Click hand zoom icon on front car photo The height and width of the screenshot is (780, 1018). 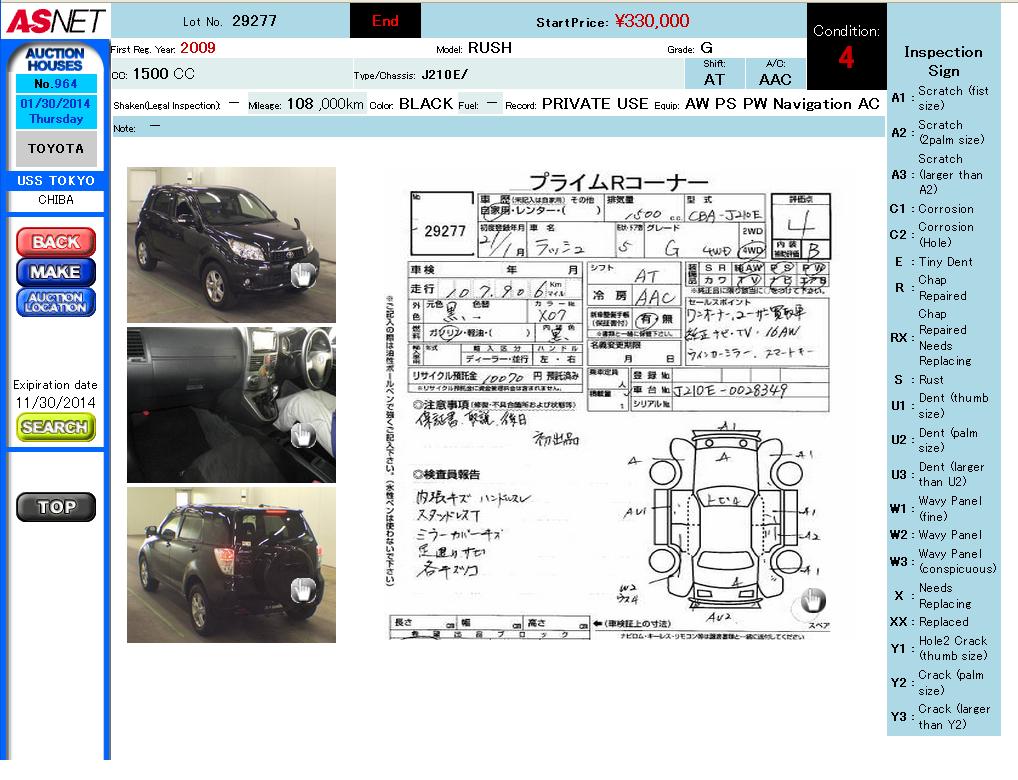[x=301, y=277]
